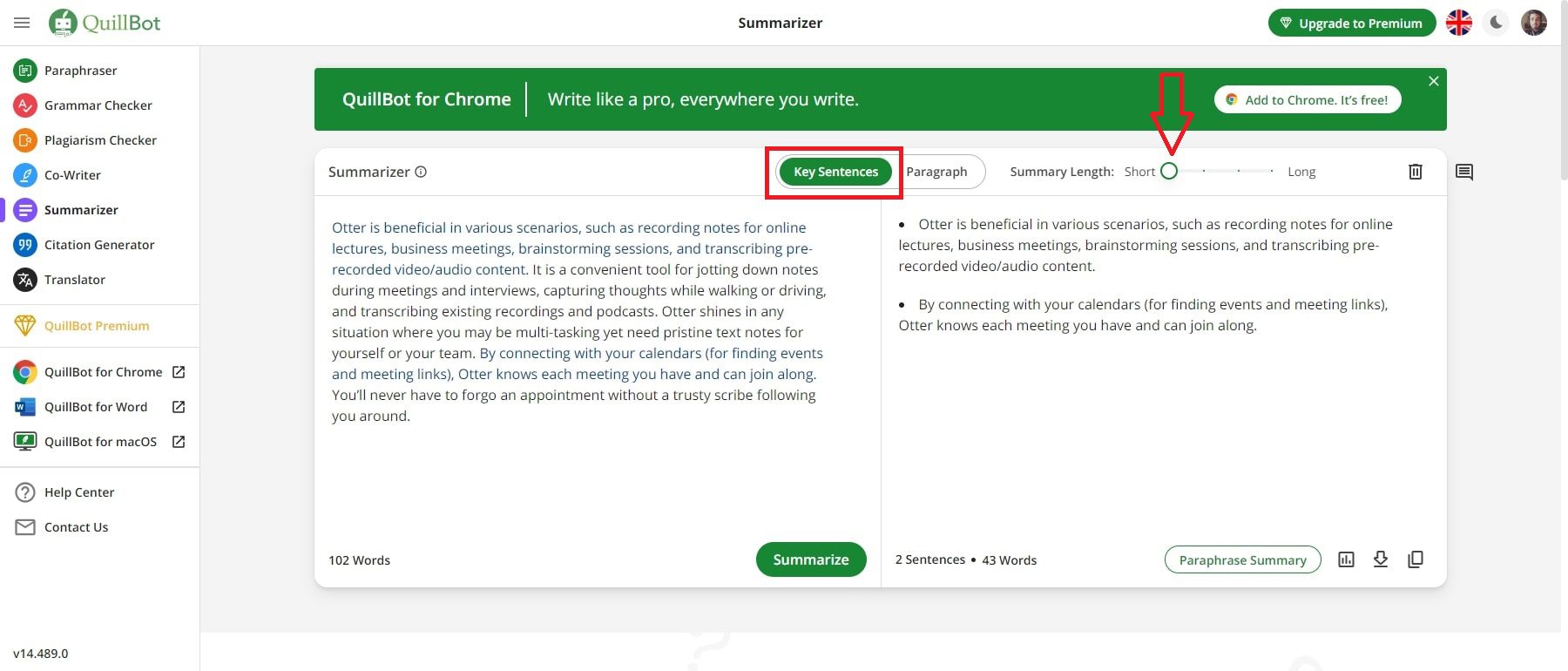Viewport: 1568px width, 671px height.
Task: Click the trash icon to delete text
Action: coord(1416,172)
